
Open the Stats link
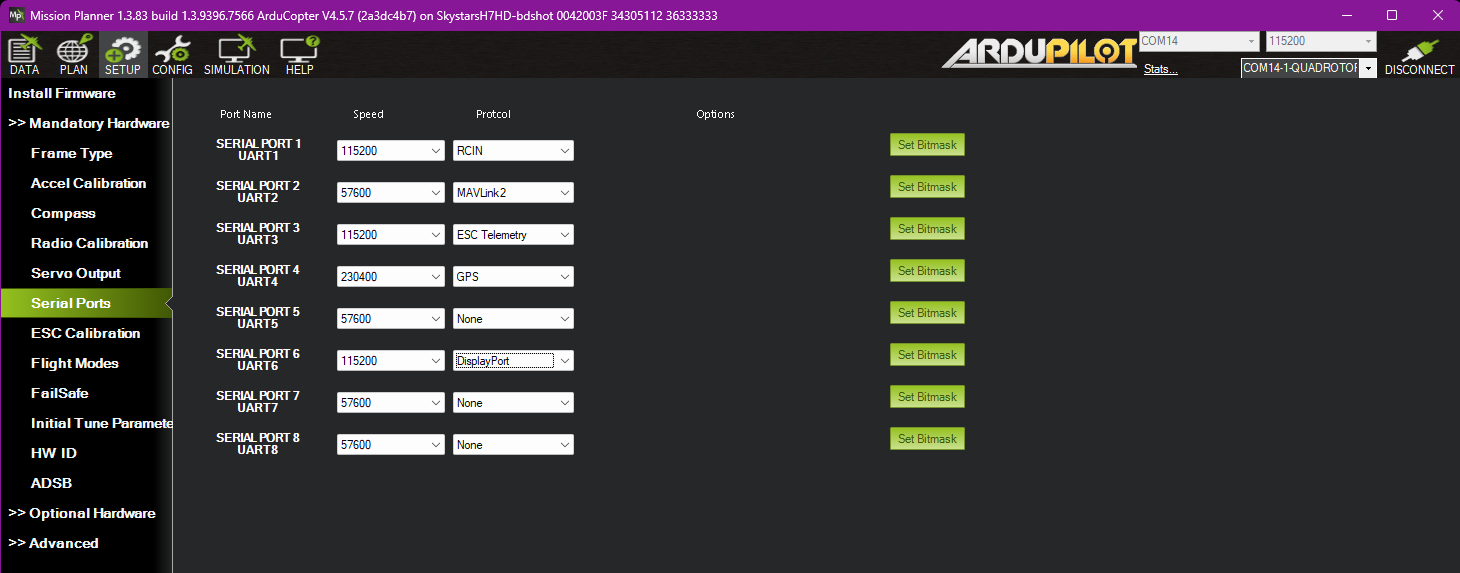[x=1160, y=69]
